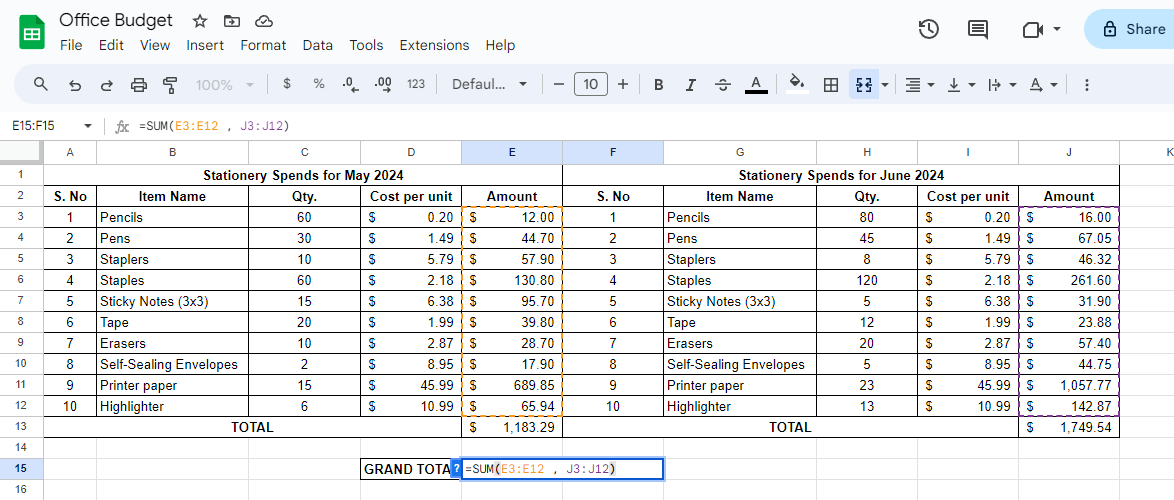
Task: Search the menus magnifier icon
Action: pyautogui.click(x=42, y=85)
